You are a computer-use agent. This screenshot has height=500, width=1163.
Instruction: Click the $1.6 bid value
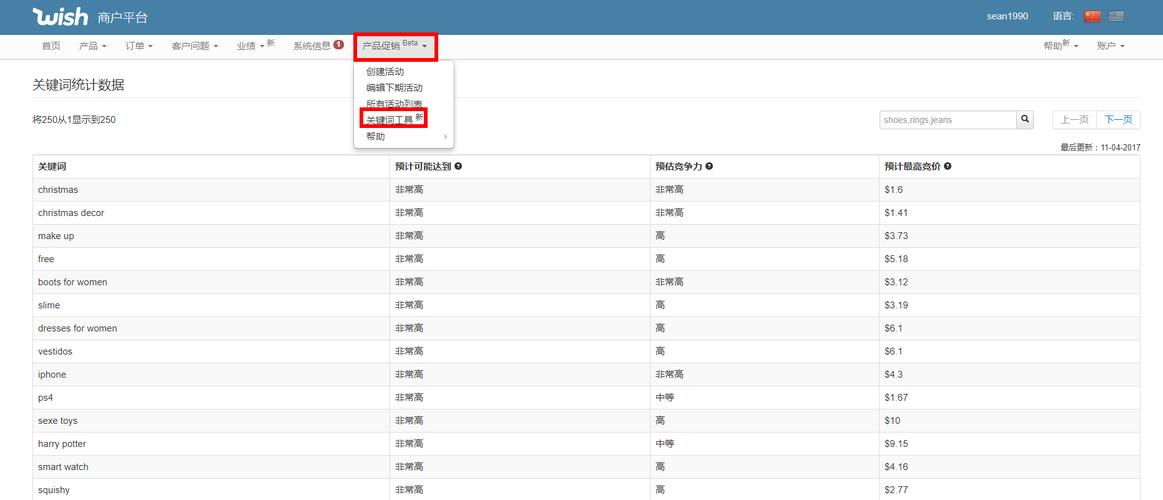pos(894,190)
